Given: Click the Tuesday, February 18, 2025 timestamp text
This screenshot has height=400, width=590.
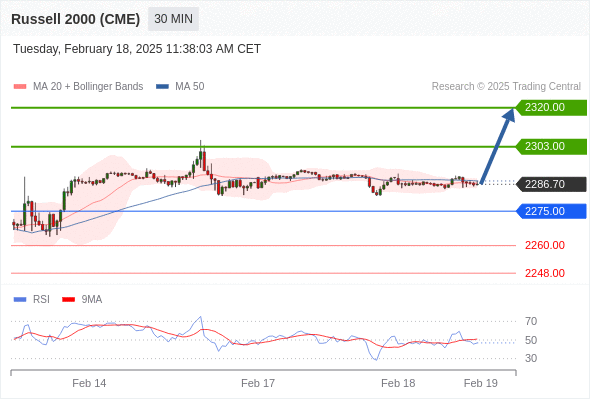Looking at the screenshot, I should [137, 49].
